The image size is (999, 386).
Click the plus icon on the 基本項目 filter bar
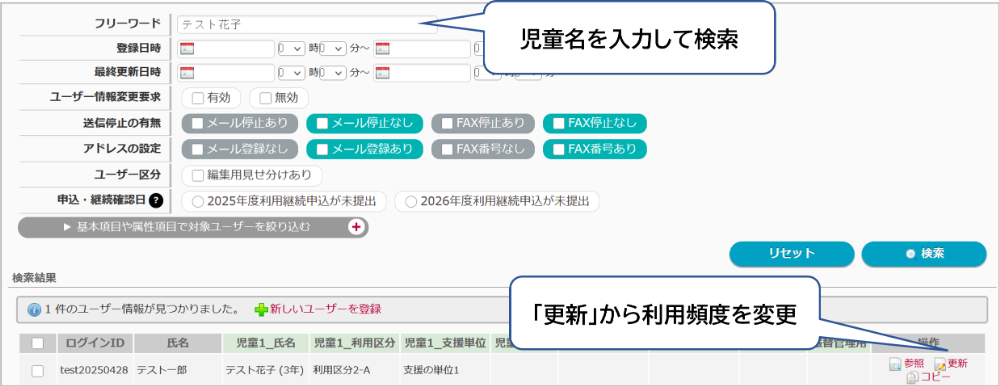click(x=356, y=227)
